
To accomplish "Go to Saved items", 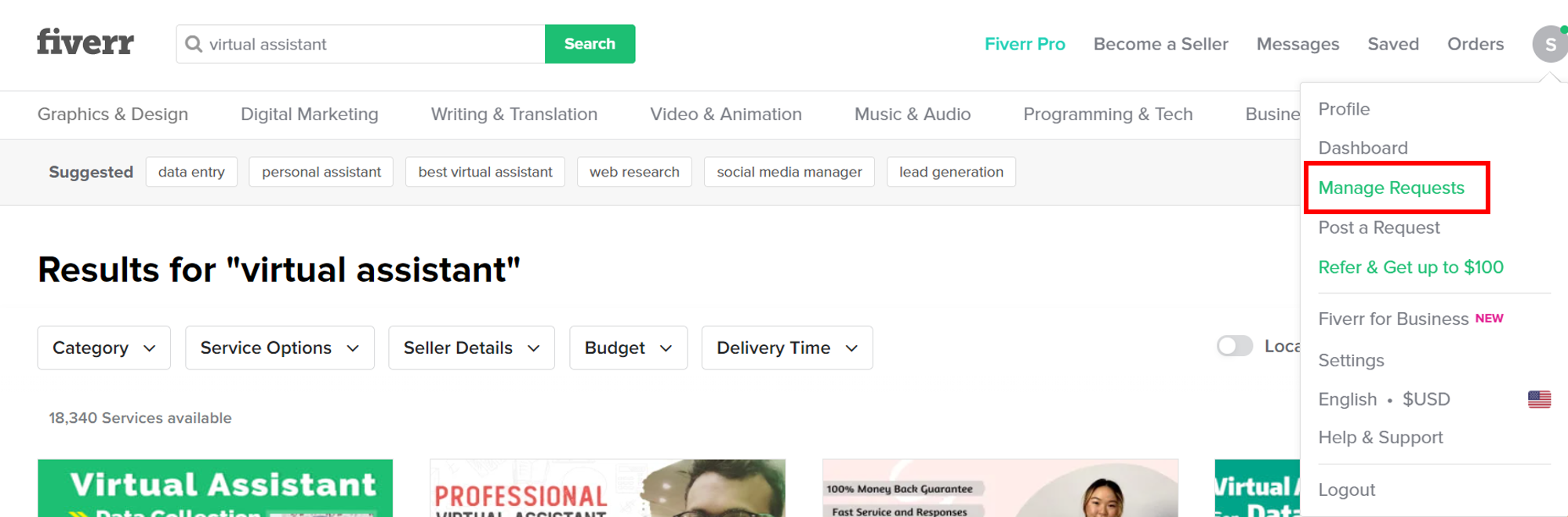I will [1393, 44].
